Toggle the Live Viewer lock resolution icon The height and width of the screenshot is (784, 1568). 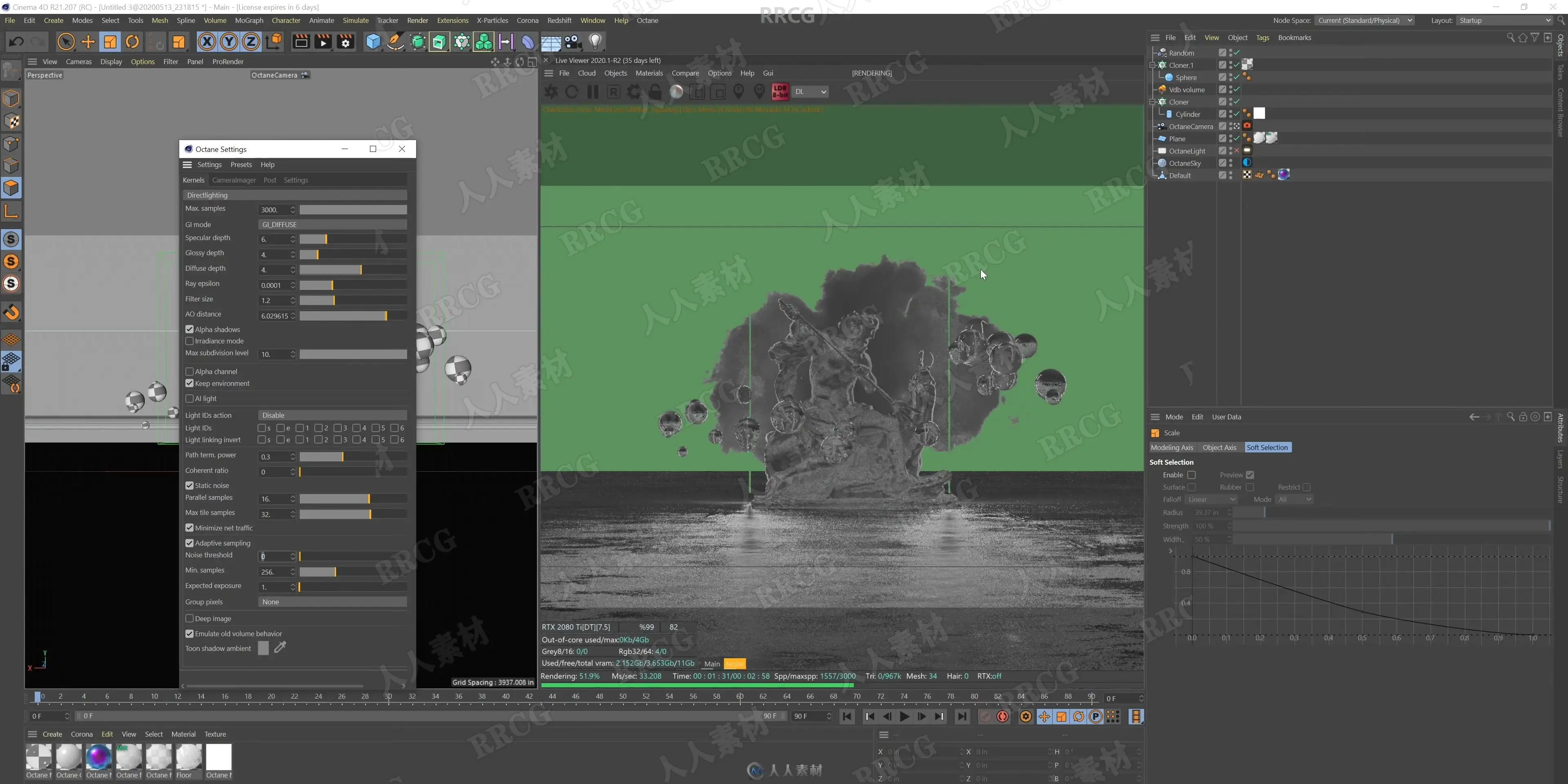(x=655, y=92)
